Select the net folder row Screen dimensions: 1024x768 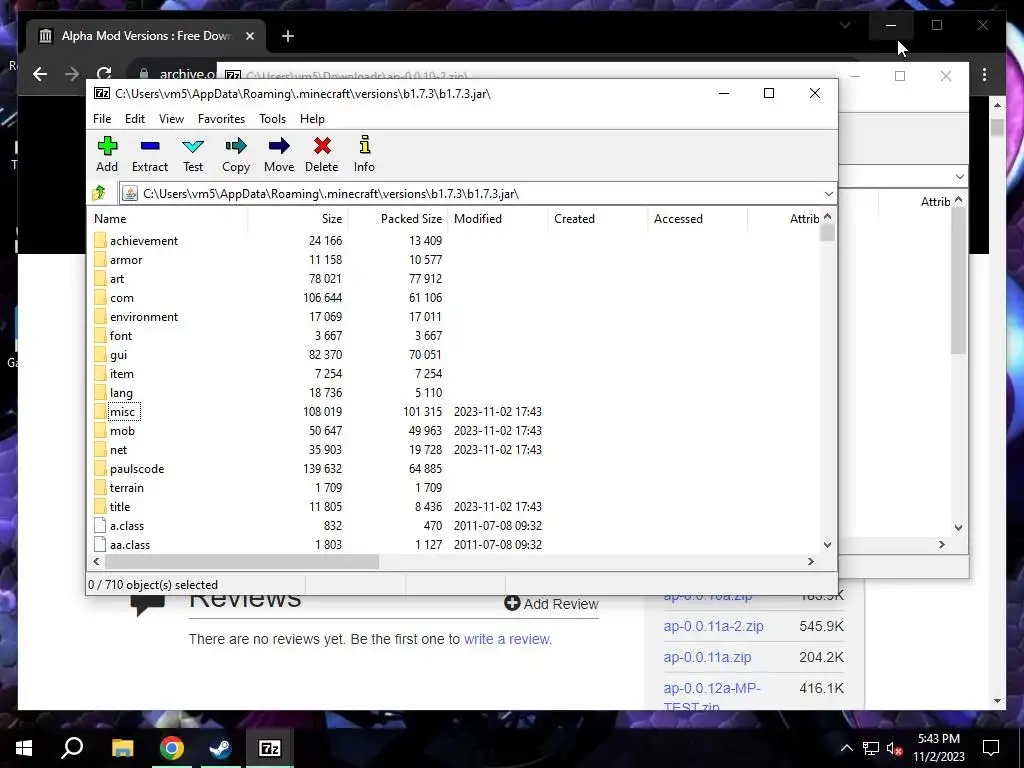click(453, 449)
